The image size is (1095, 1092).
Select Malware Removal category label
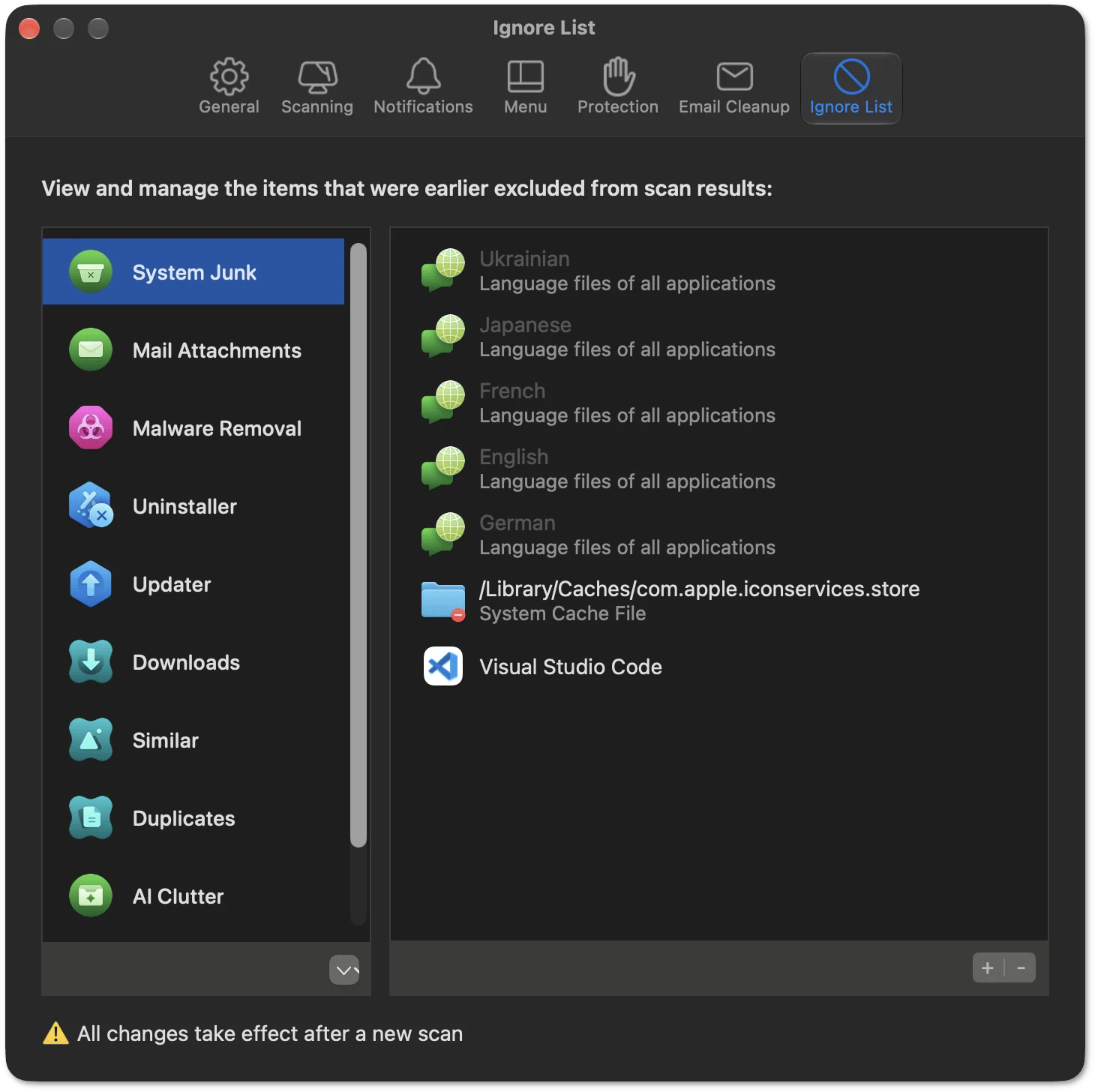[217, 428]
